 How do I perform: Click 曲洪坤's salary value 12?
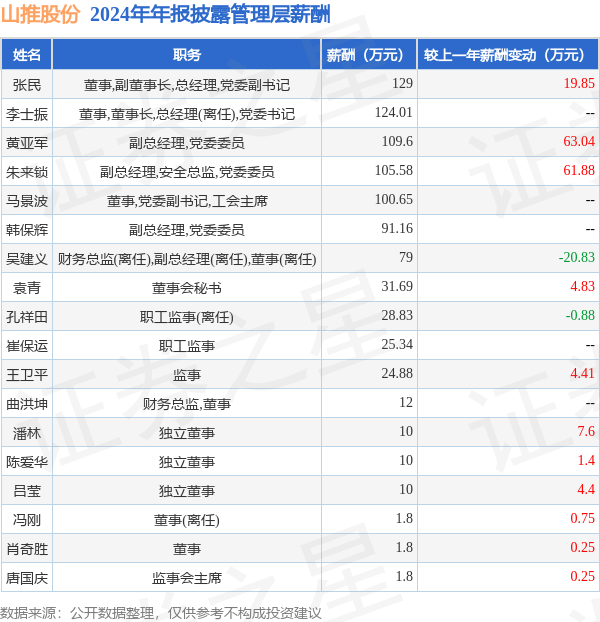click(406, 402)
